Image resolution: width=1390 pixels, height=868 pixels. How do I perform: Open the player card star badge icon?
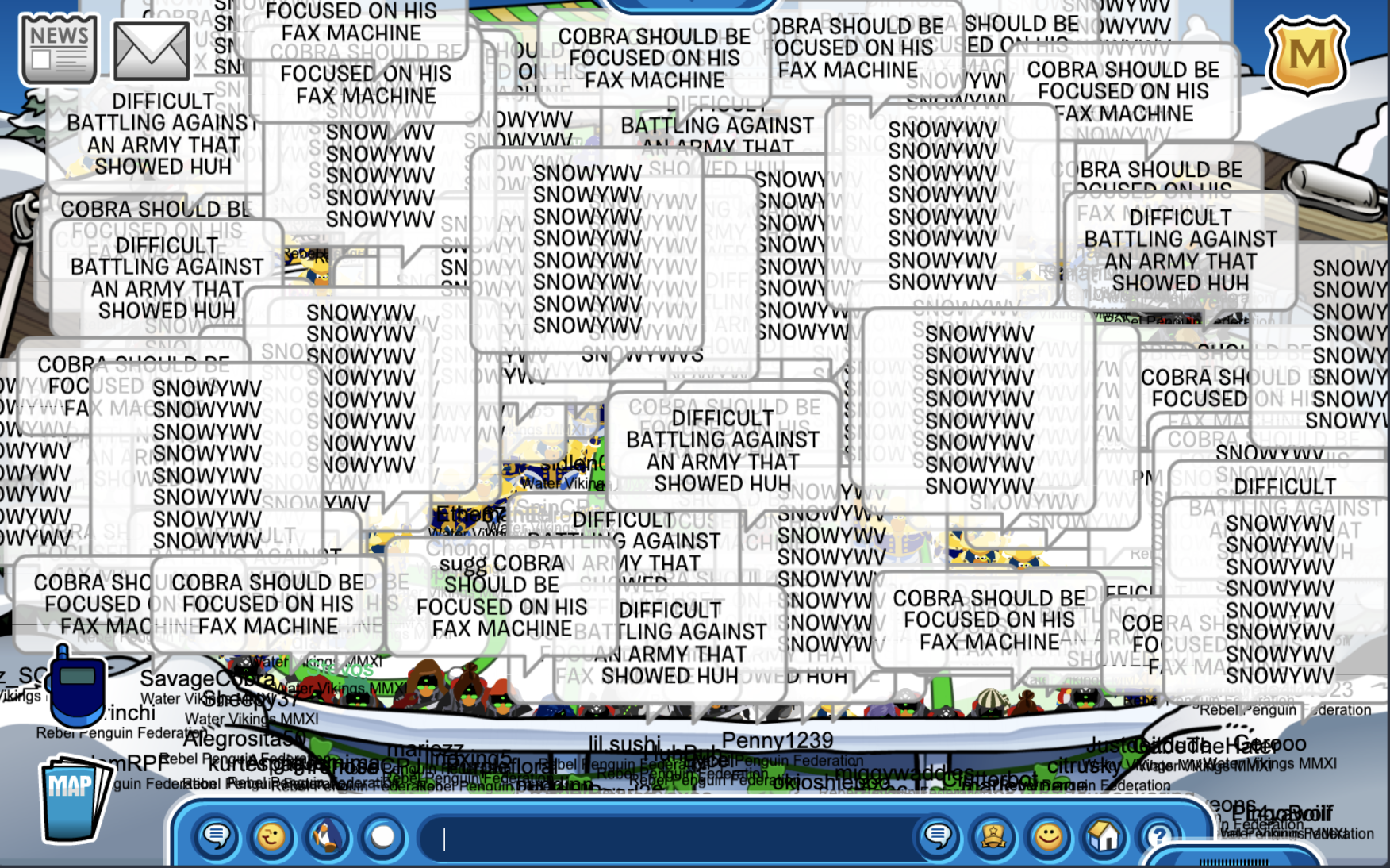993,836
